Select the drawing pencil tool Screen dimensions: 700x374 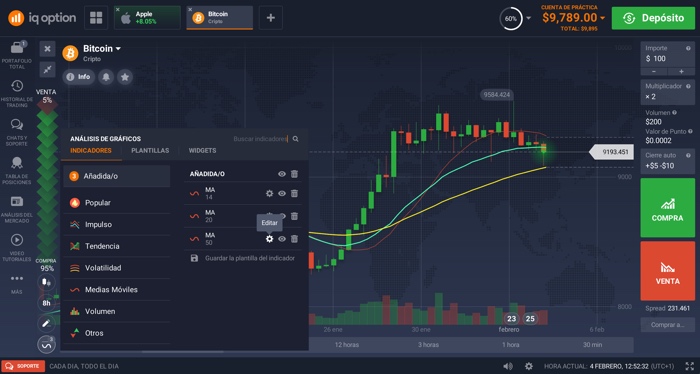point(46,324)
